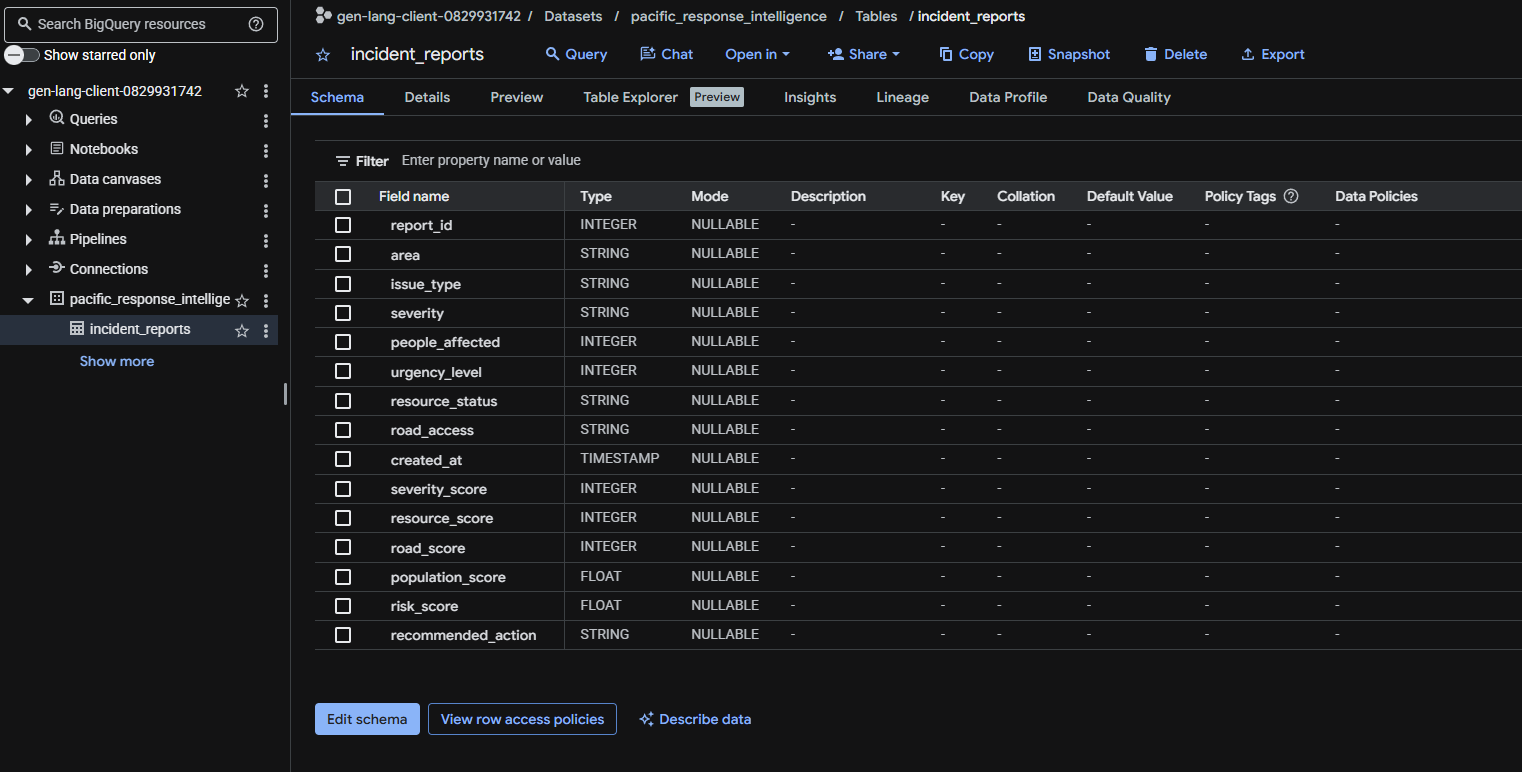
Task: Switch to the Details tab
Action: pos(427,97)
